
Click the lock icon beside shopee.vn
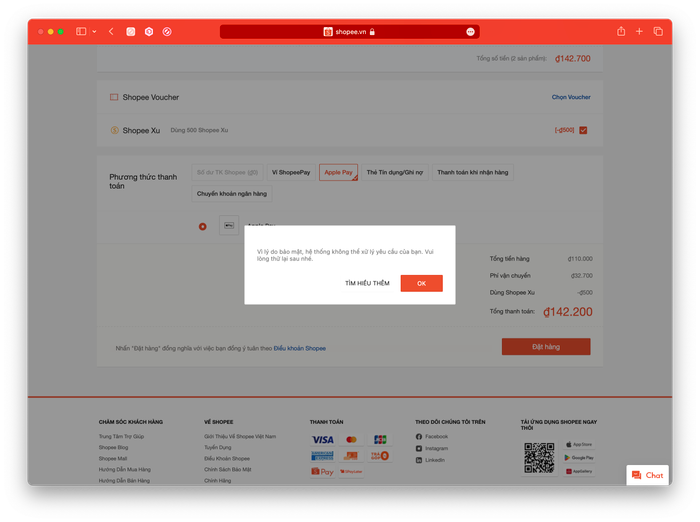372,31
